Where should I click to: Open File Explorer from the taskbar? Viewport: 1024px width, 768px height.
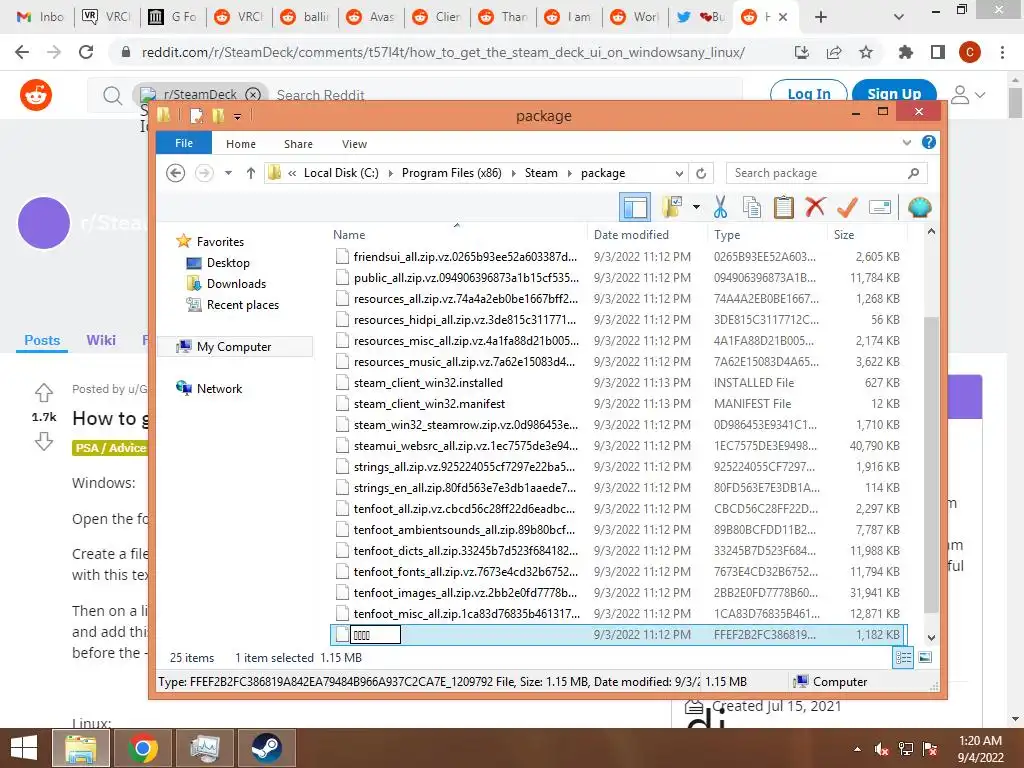click(80, 748)
